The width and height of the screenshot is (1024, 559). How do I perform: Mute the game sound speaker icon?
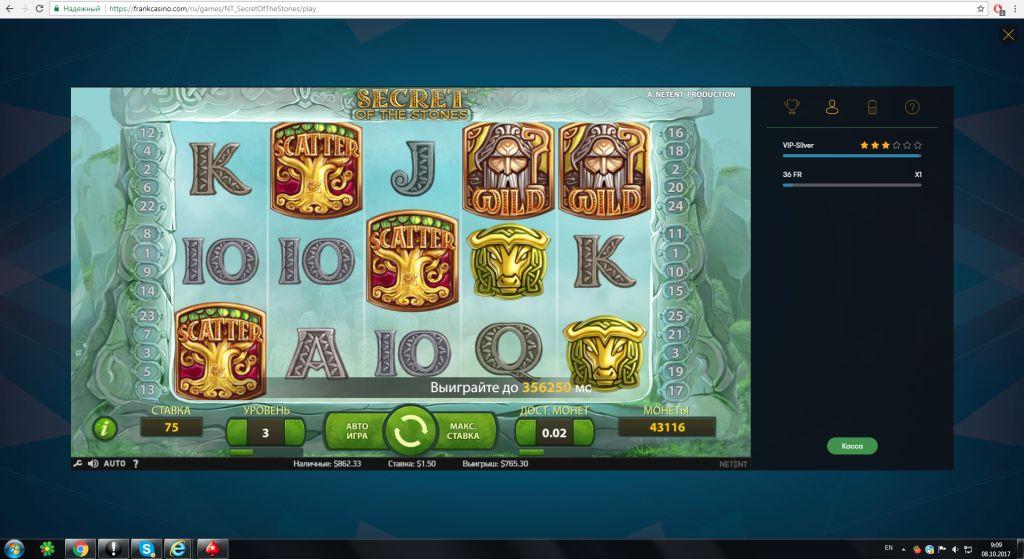tap(93, 463)
